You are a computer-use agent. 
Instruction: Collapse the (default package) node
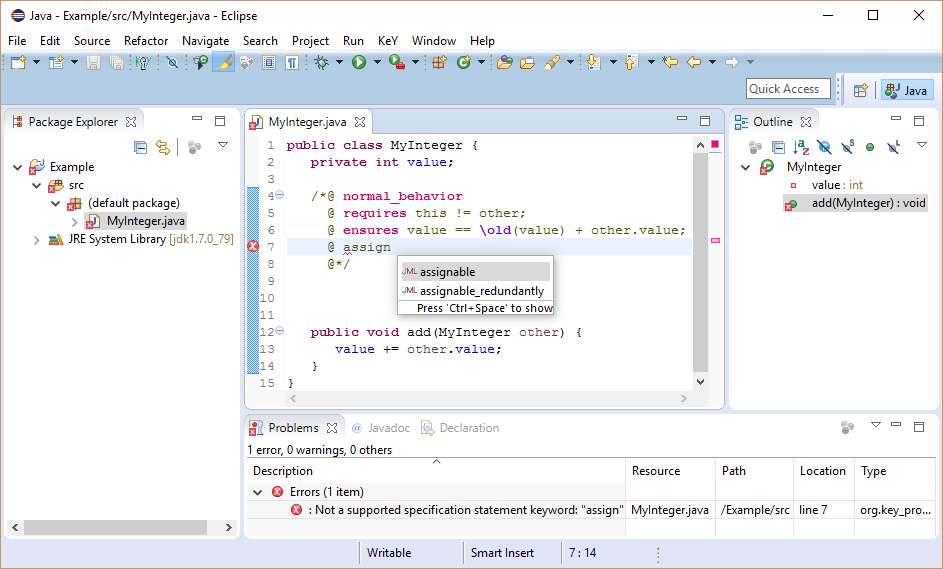(56, 204)
